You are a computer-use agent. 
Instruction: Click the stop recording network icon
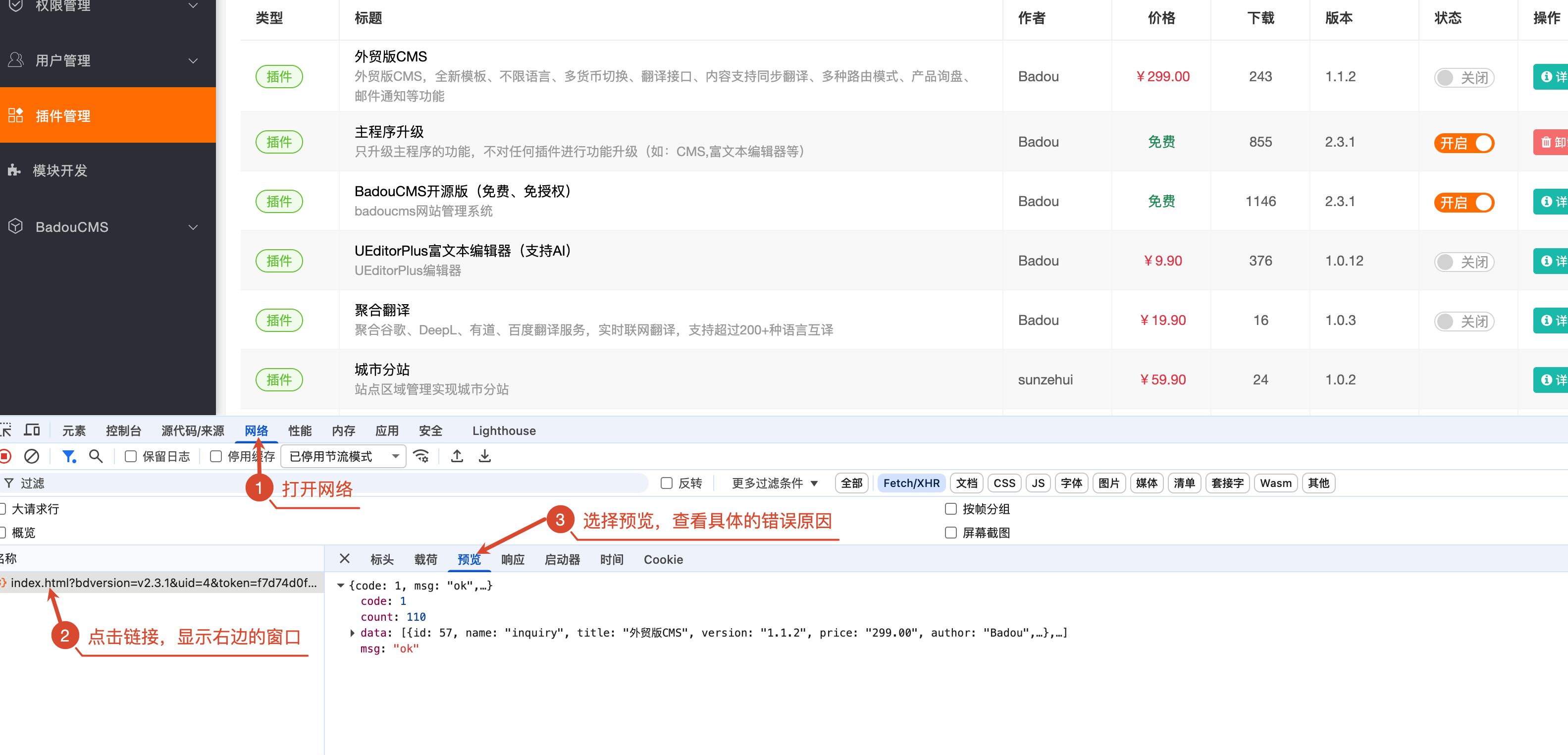click(x=5, y=456)
